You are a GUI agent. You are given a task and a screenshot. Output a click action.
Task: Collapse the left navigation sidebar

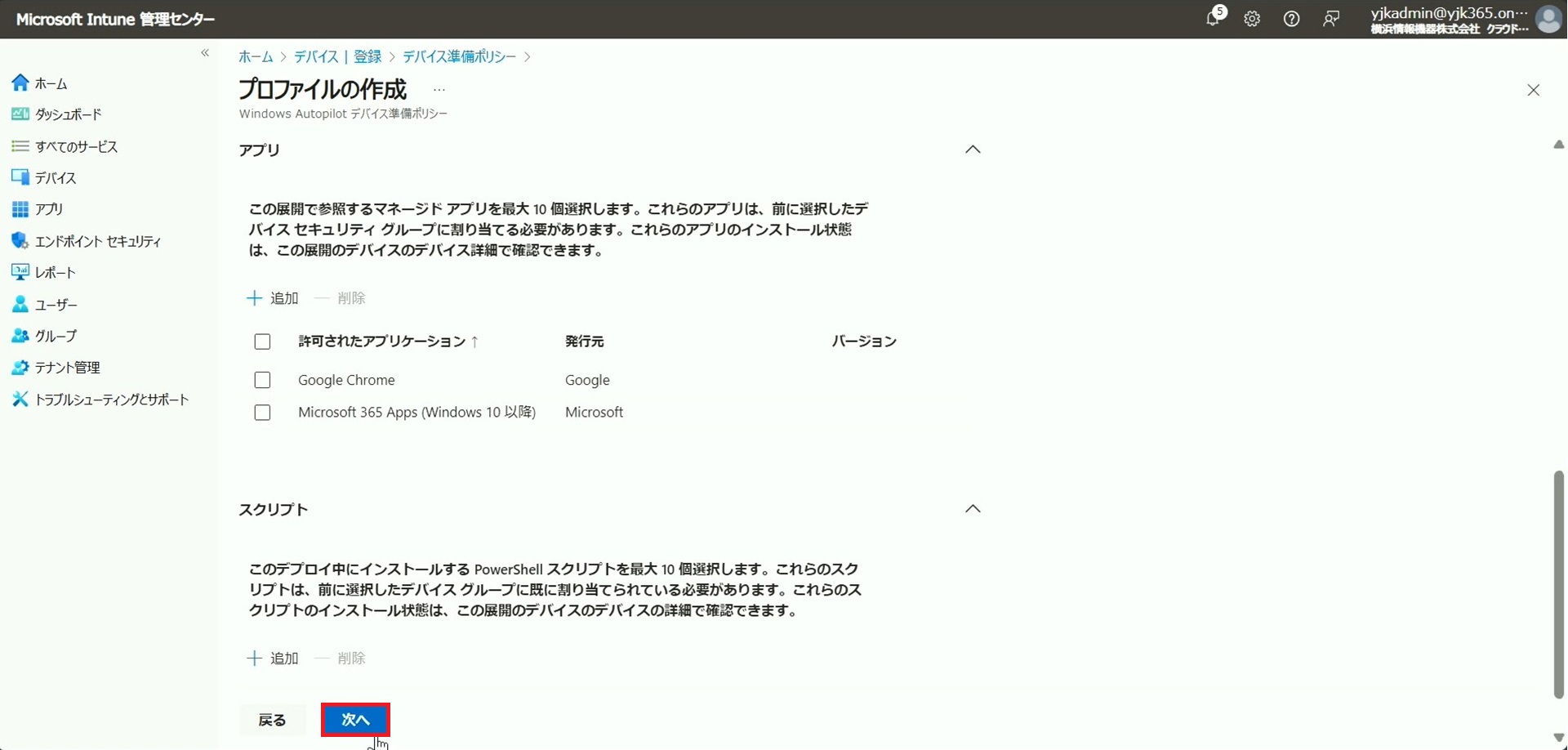click(x=205, y=53)
